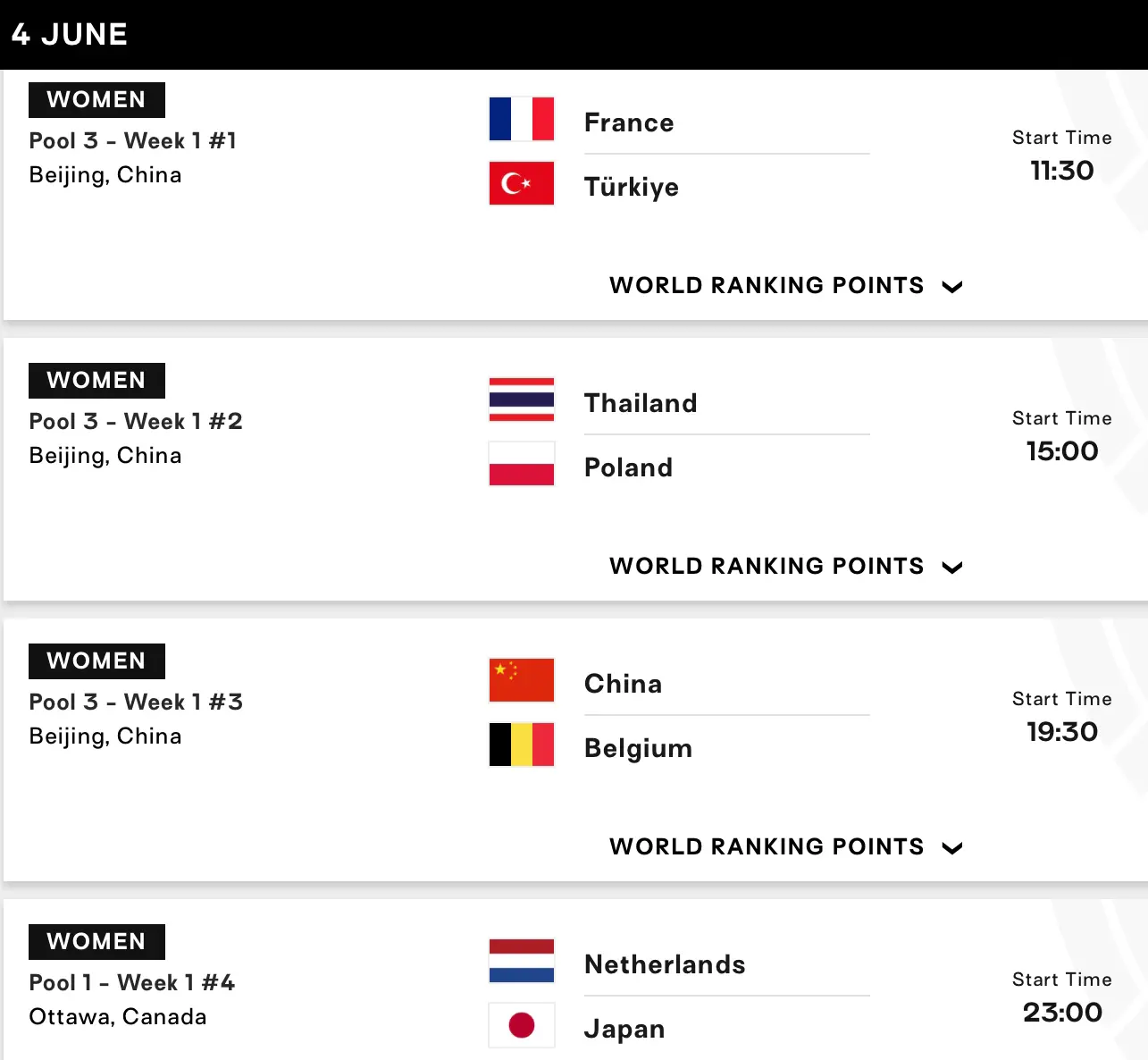Select the China flag icon
1148x1060 pixels.
click(x=522, y=680)
